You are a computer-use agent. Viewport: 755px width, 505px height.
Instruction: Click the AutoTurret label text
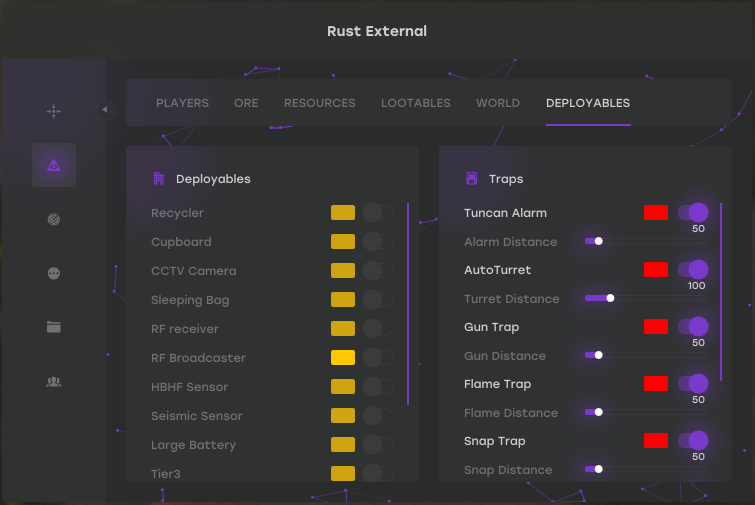click(x=497, y=270)
